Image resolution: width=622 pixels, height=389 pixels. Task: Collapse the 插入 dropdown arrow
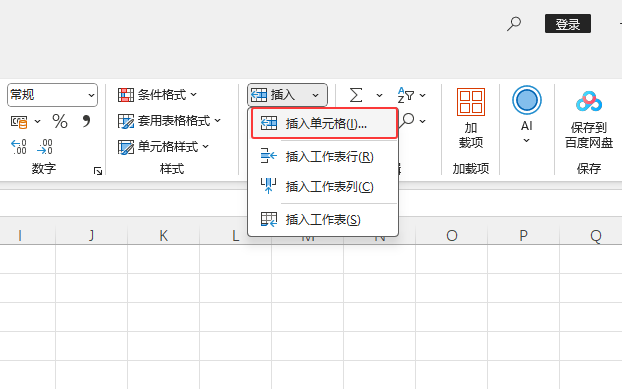[315, 96]
